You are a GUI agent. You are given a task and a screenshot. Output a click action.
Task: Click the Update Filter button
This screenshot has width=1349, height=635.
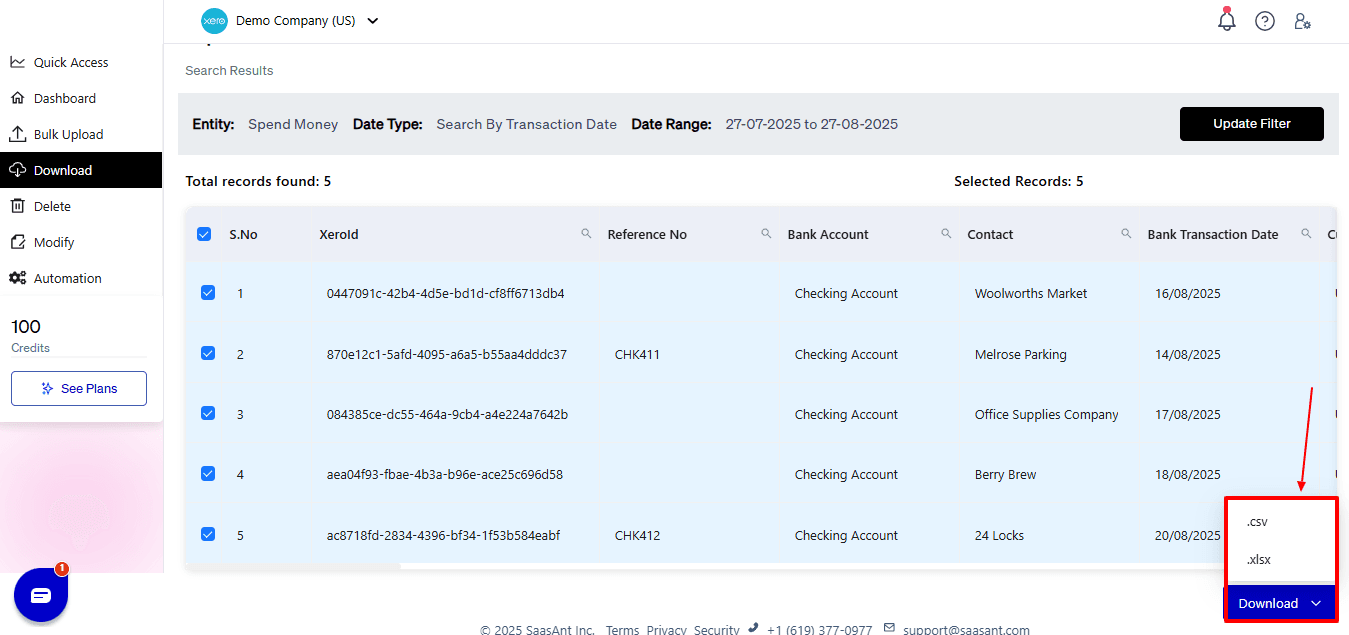click(x=1251, y=124)
